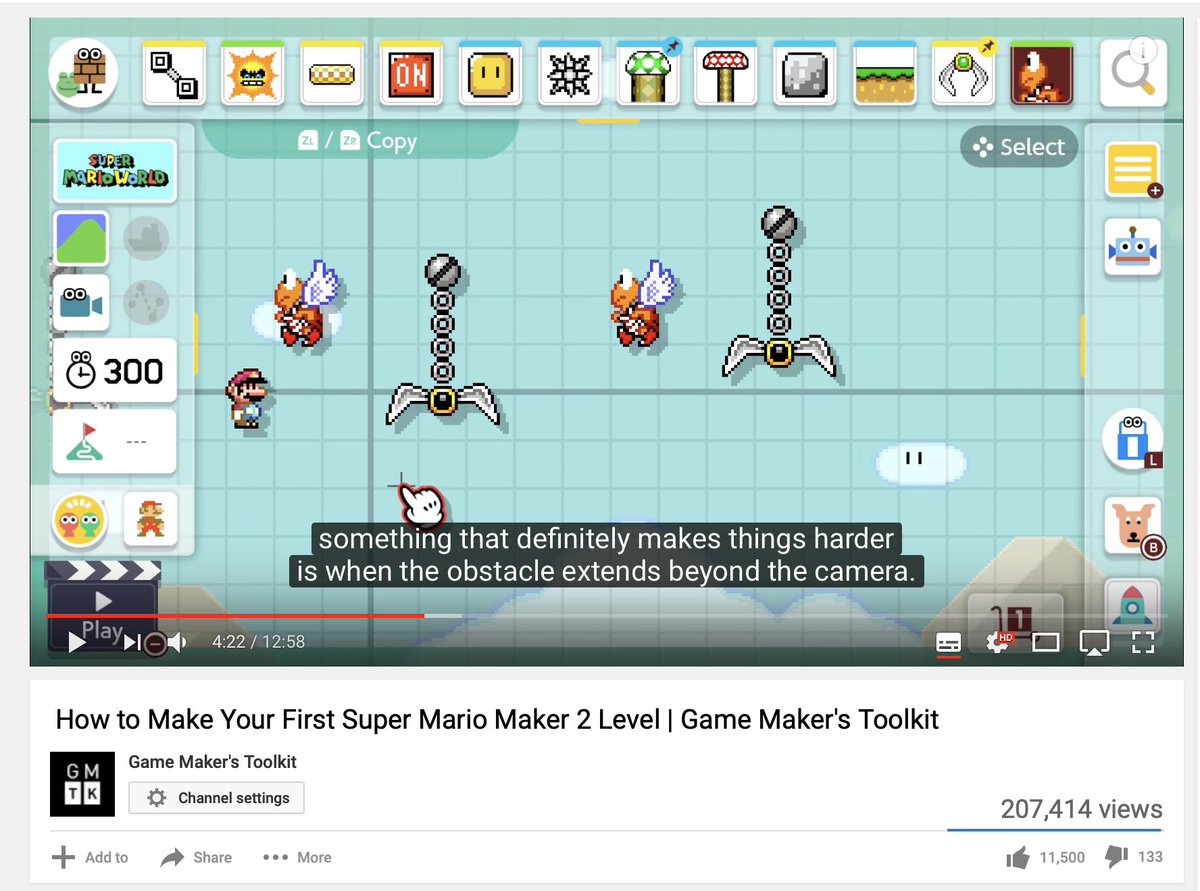Viewport: 1200px width, 891px height.
Task: Select the red Koopa Troopa part
Action: click(1041, 73)
